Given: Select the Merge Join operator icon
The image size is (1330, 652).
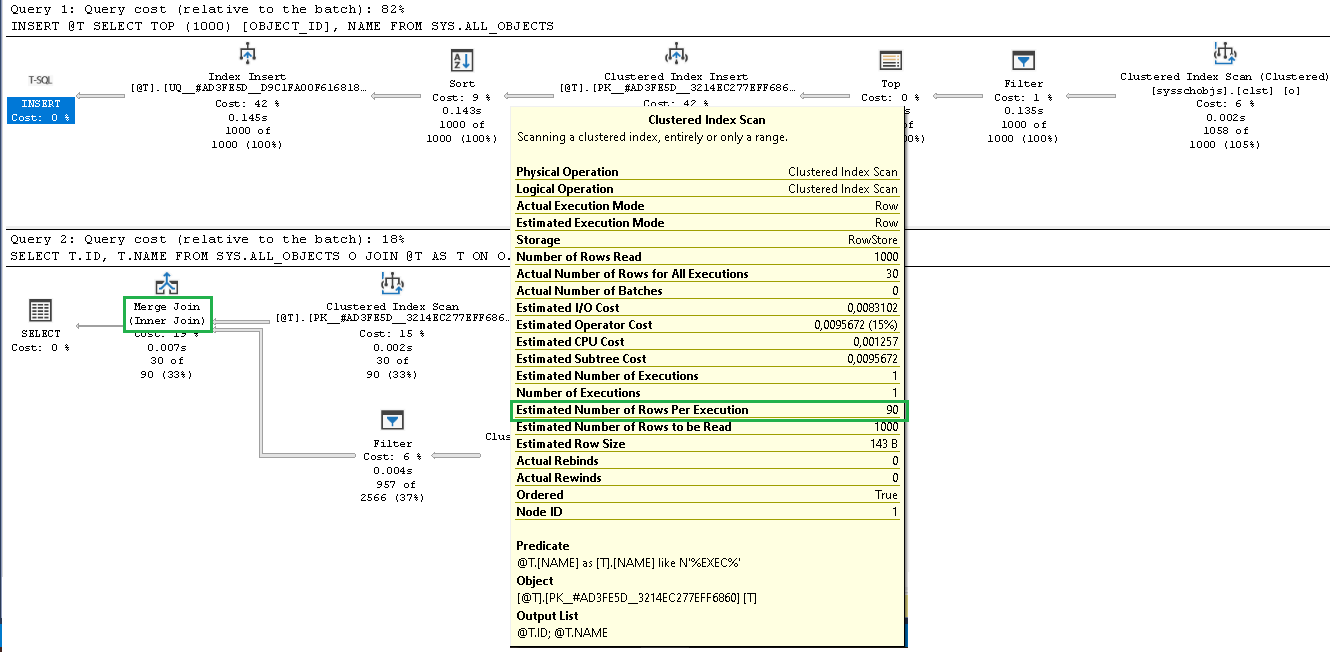Looking at the screenshot, I should 167,284.
